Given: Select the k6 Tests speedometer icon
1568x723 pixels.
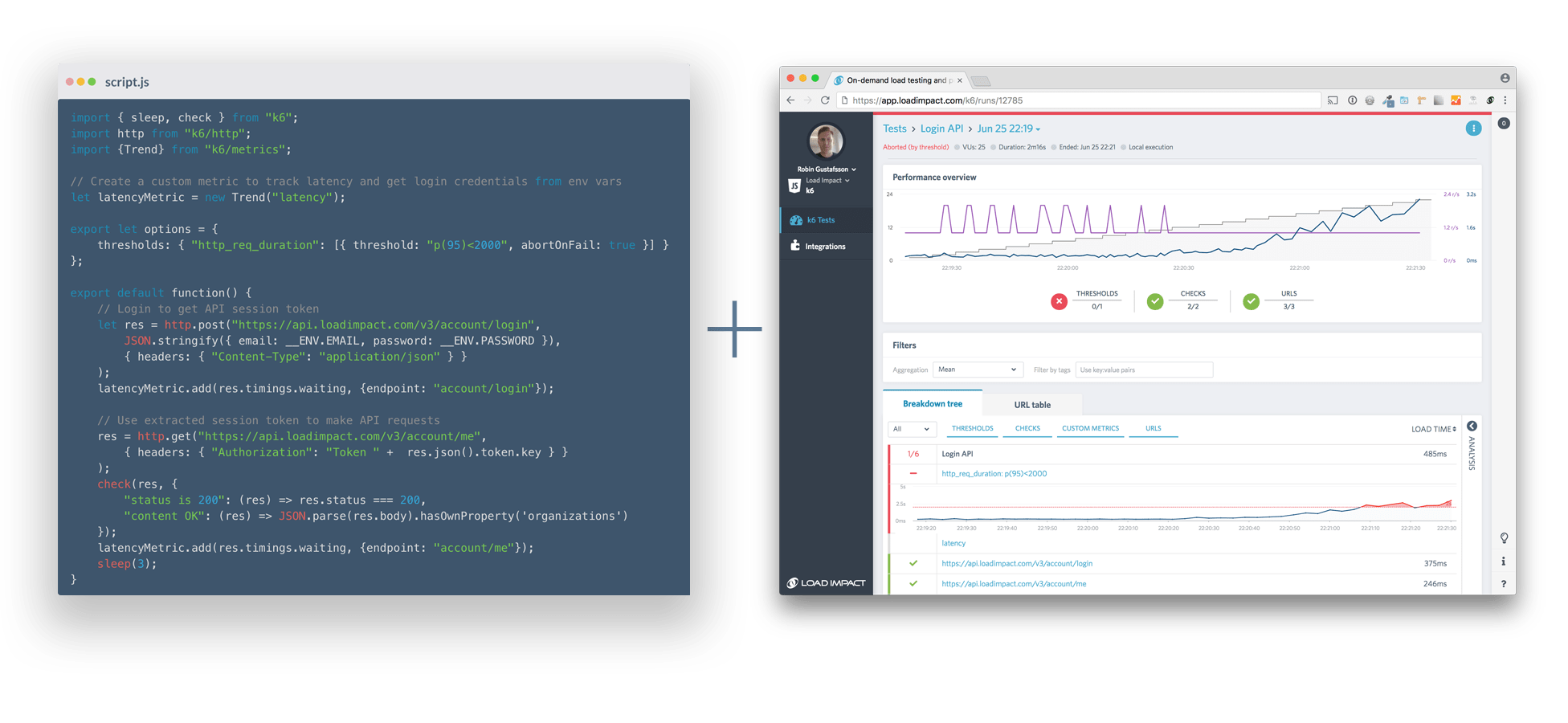Looking at the screenshot, I should click(x=796, y=219).
